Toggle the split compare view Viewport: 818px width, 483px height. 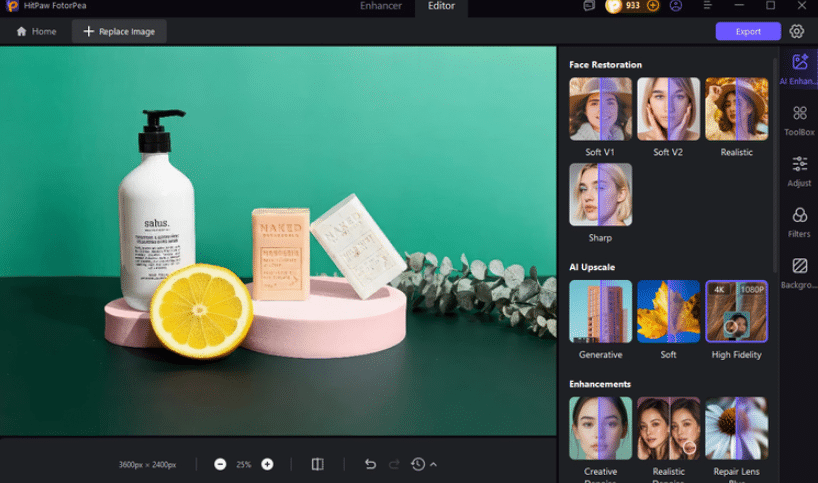point(318,464)
